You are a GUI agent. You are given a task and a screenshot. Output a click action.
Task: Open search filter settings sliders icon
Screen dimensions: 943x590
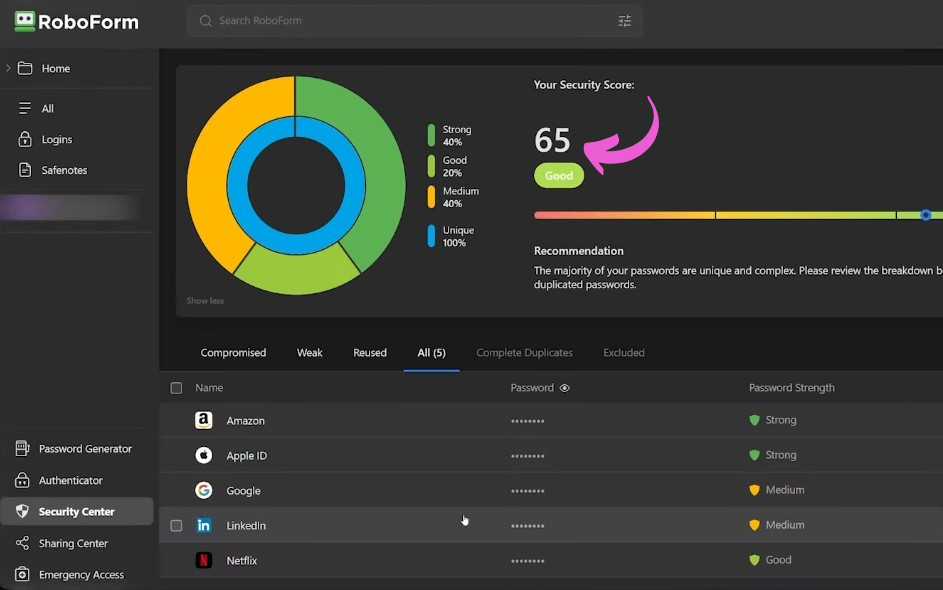pyautogui.click(x=624, y=21)
